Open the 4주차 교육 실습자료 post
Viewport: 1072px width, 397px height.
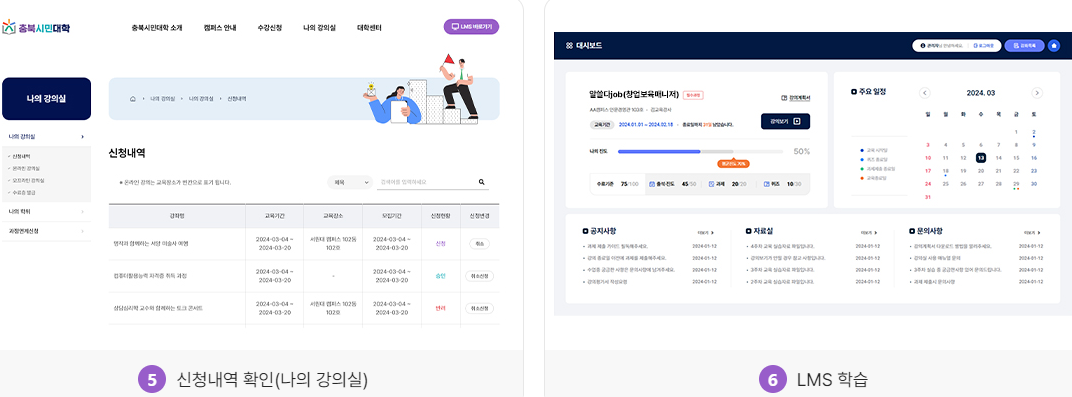pos(783,246)
